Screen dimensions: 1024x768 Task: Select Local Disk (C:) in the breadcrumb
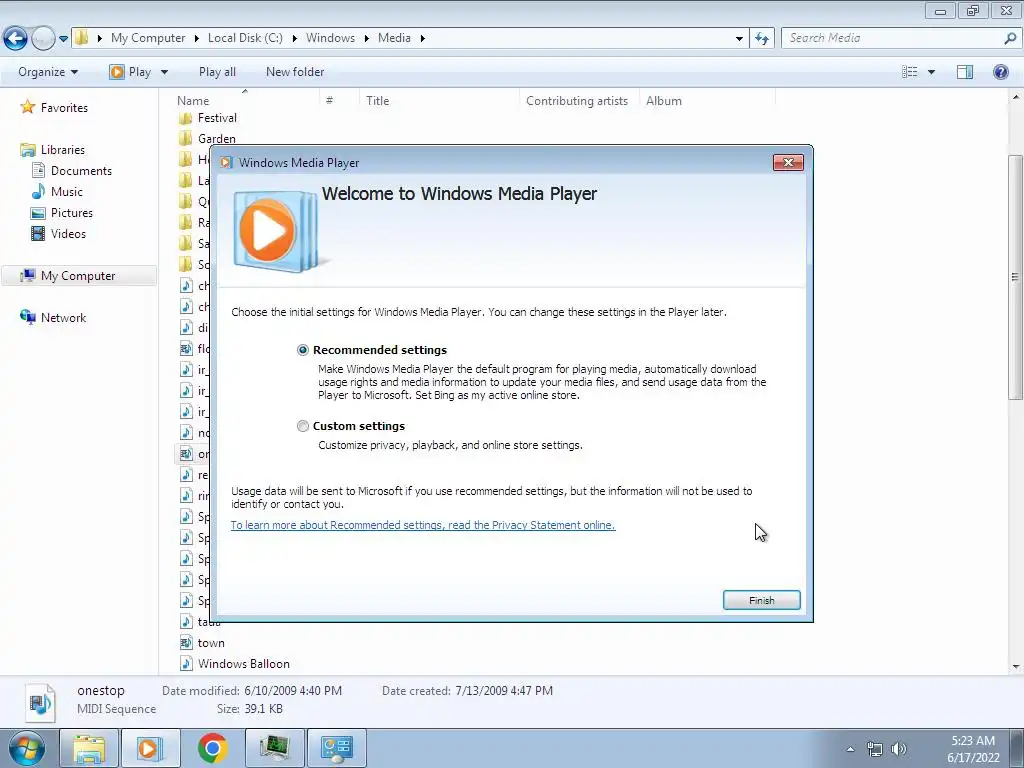coord(245,38)
